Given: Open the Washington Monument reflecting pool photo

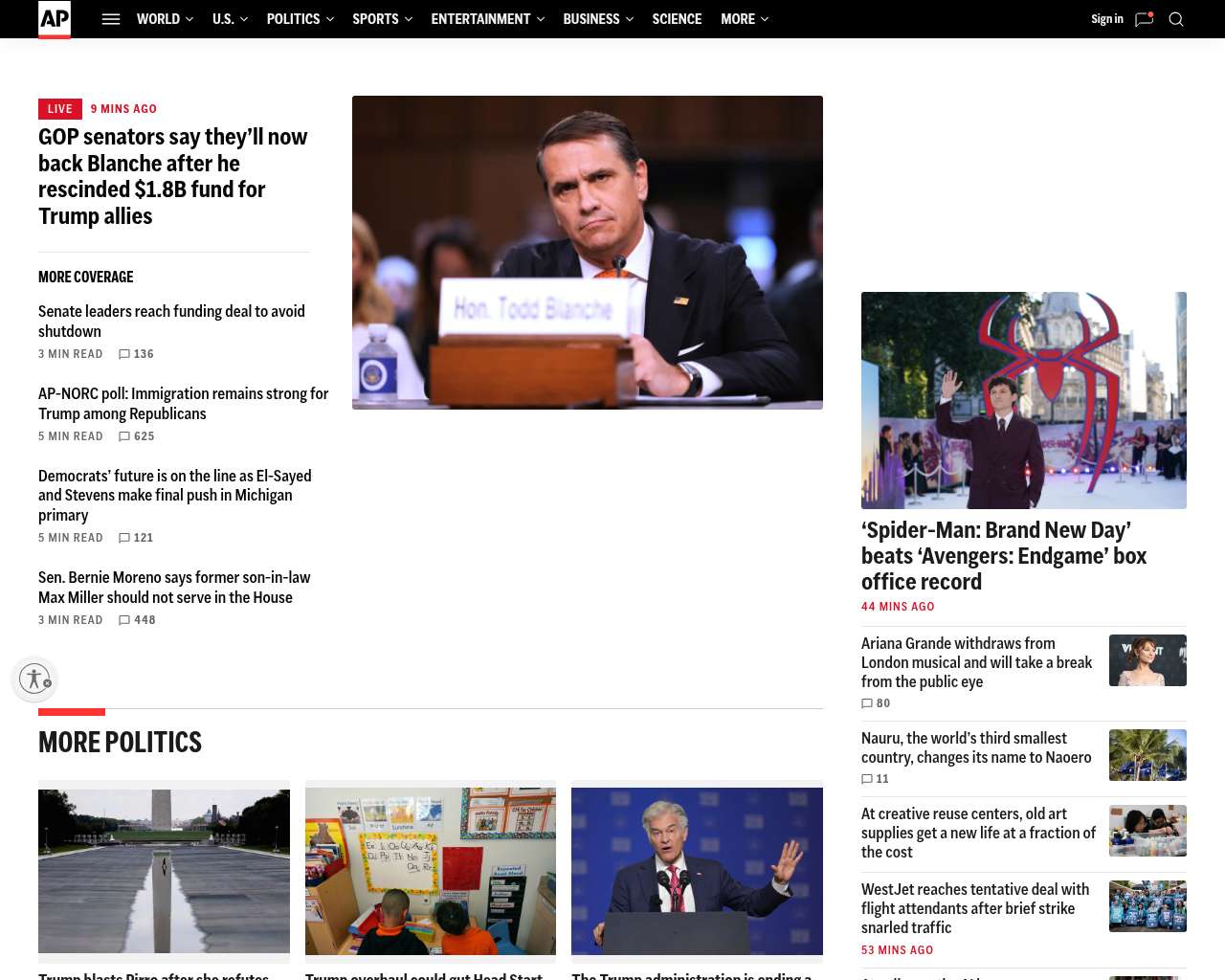Looking at the screenshot, I should point(164,872).
